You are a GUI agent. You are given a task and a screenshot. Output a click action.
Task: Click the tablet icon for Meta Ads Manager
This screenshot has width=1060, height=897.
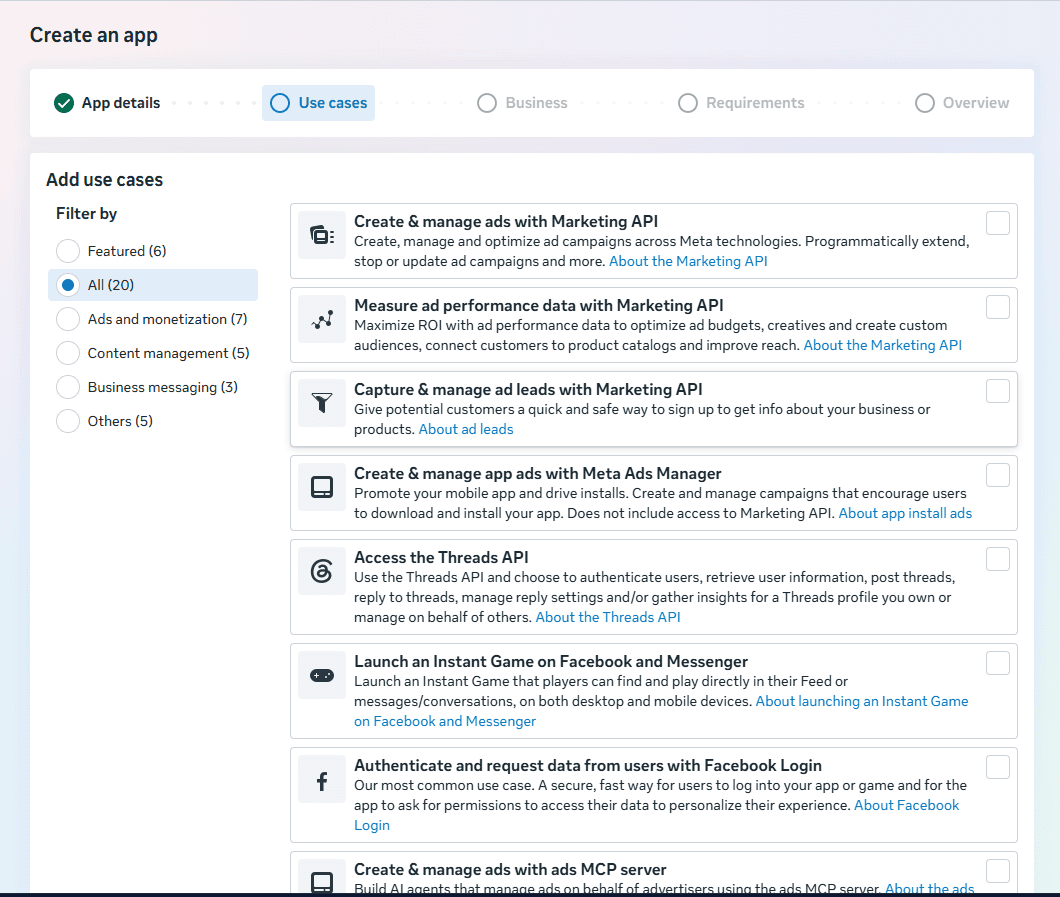(x=322, y=487)
